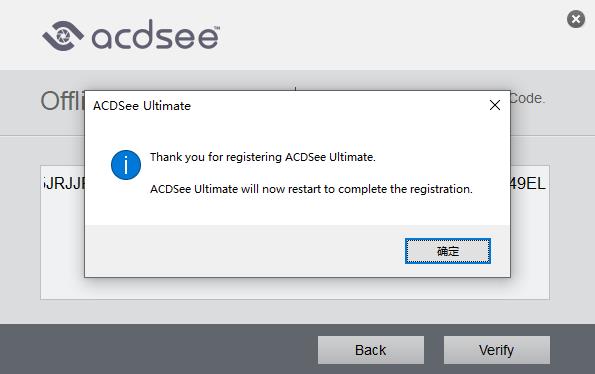Click the Code. text behind the dialog
Viewport: 595px width, 374px height.
pyautogui.click(x=527, y=98)
